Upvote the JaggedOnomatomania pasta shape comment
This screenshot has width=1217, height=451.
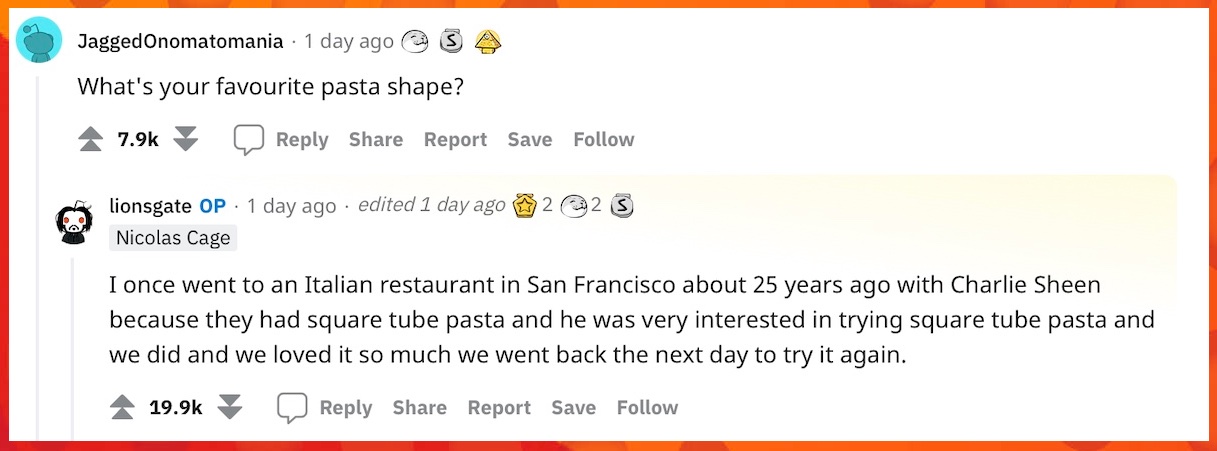pos(91,140)
